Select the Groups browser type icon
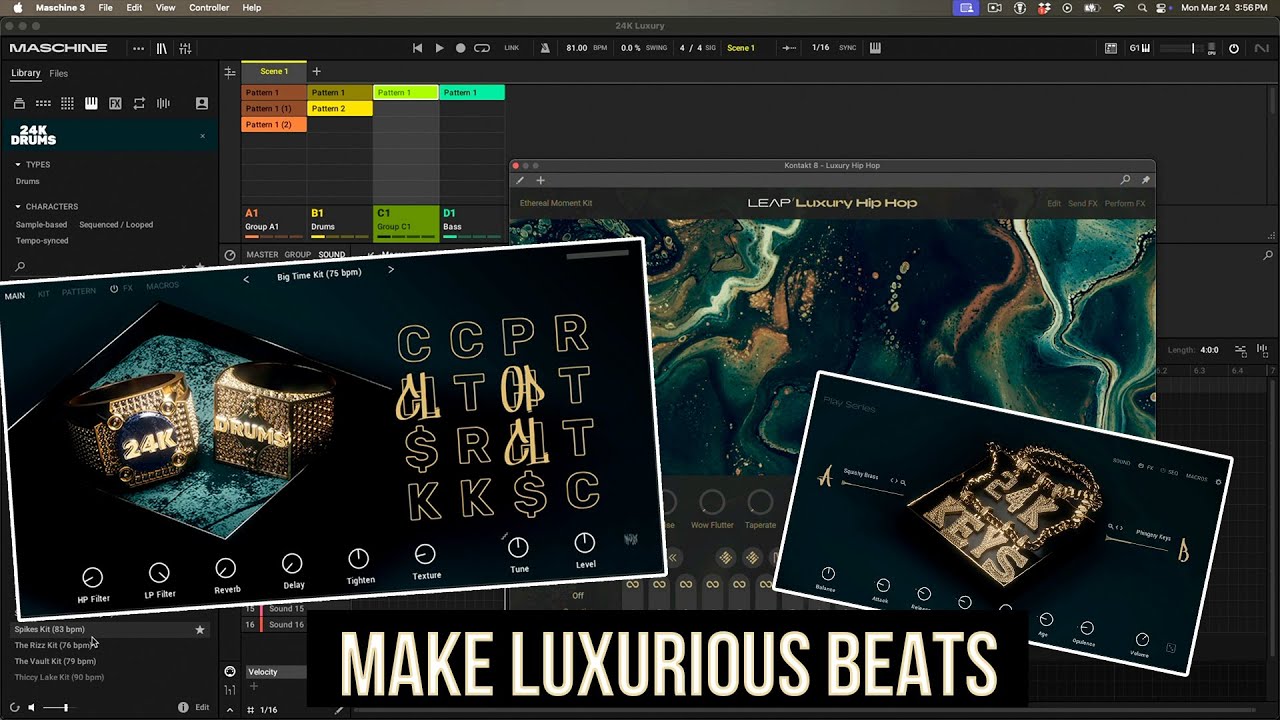 tap(43, 103)
